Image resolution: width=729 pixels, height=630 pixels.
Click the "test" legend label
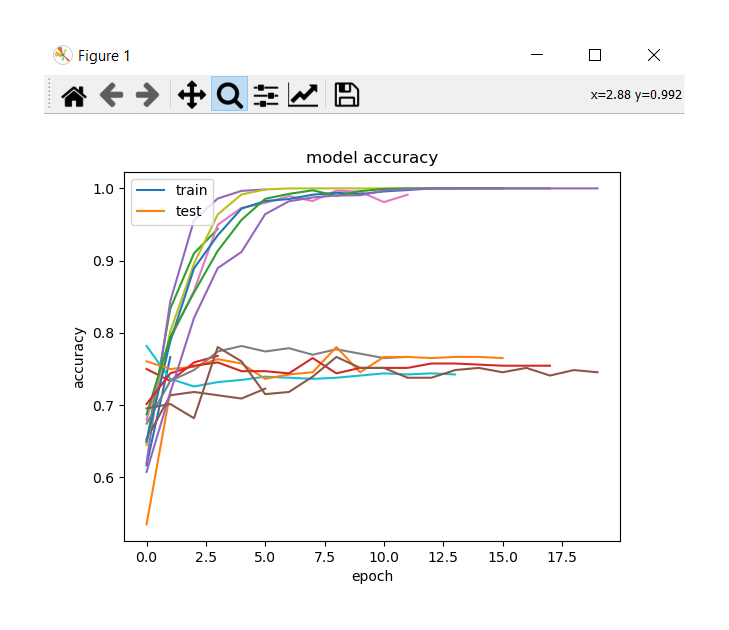click(188, 211)
